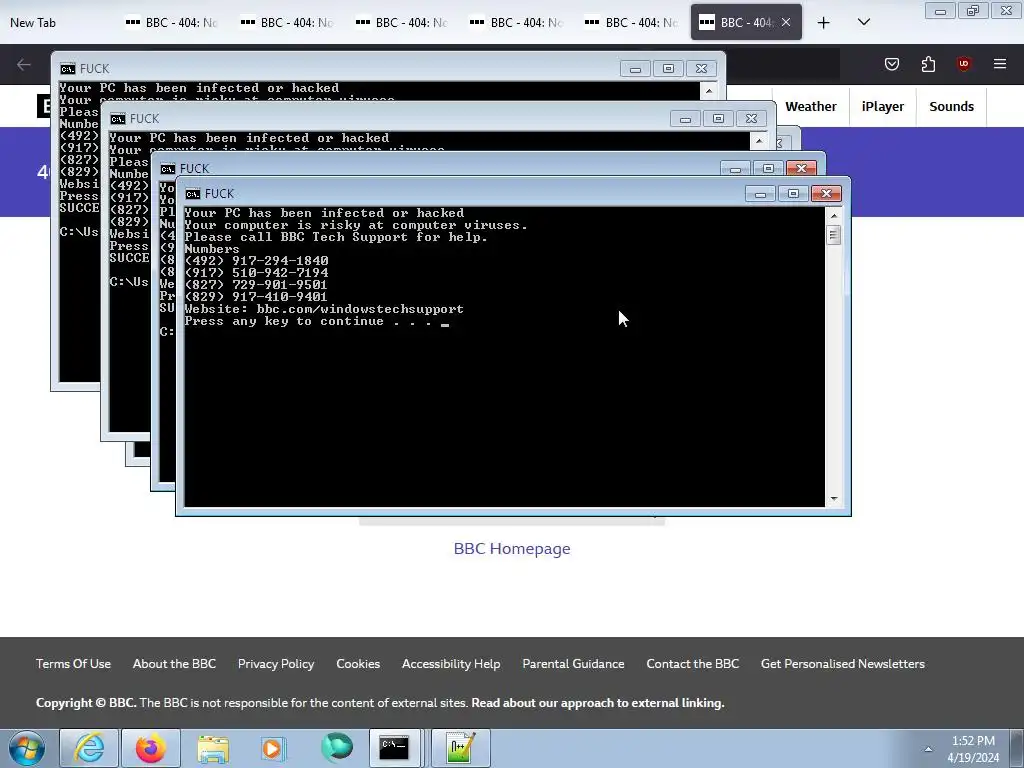The width and height of the screenshot is (1024, 768).
Task: Switch to the fifth BBC - 404 tab
Action: [631, 23]
